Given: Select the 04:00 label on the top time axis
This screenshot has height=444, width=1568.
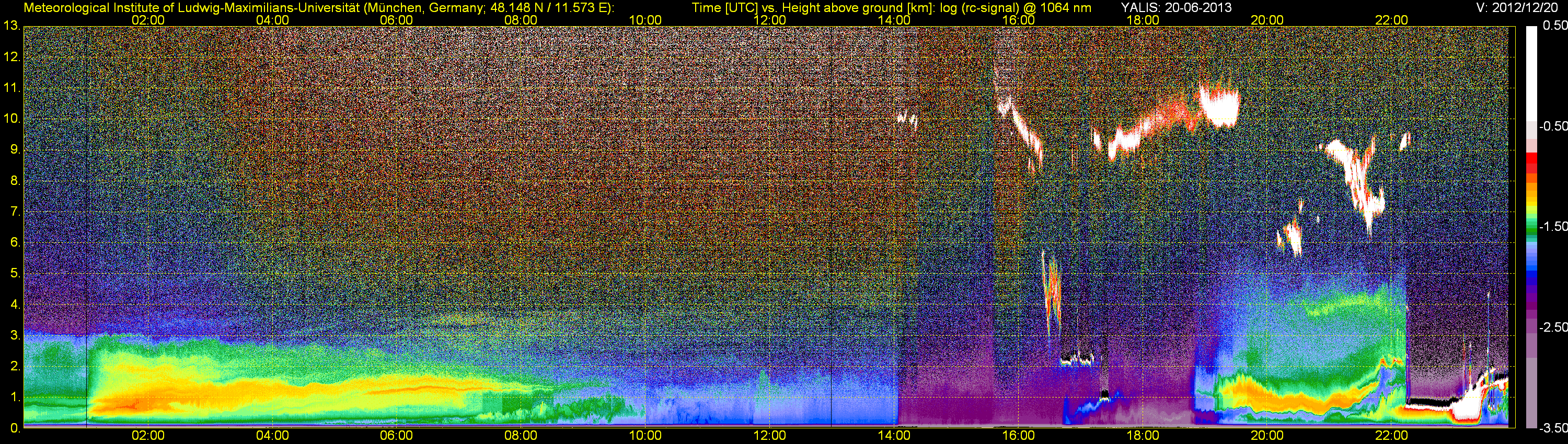Looking at the screenshot, I should coord(272,20).
